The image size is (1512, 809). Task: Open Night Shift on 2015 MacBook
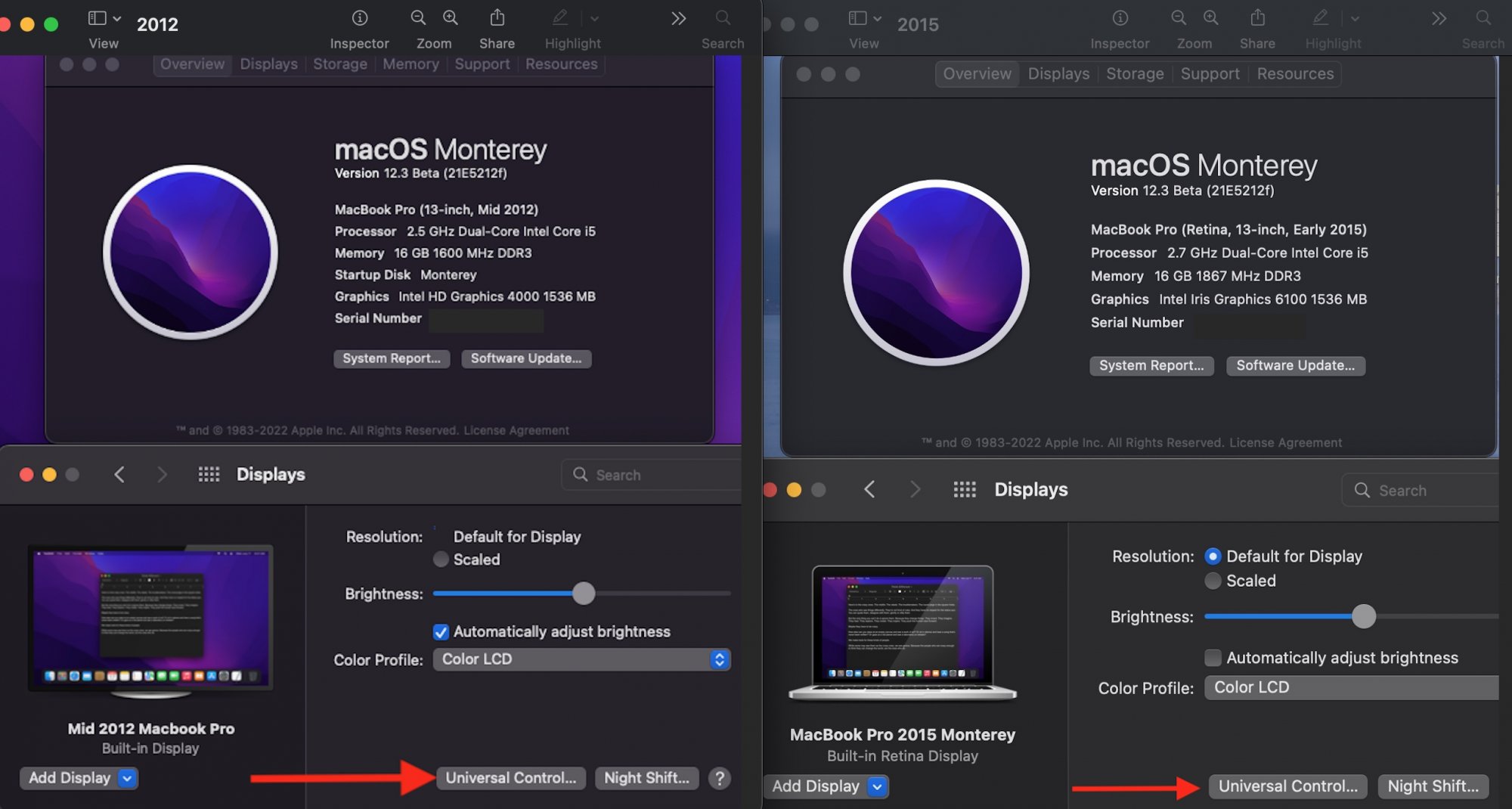[x=1433, y=786]
